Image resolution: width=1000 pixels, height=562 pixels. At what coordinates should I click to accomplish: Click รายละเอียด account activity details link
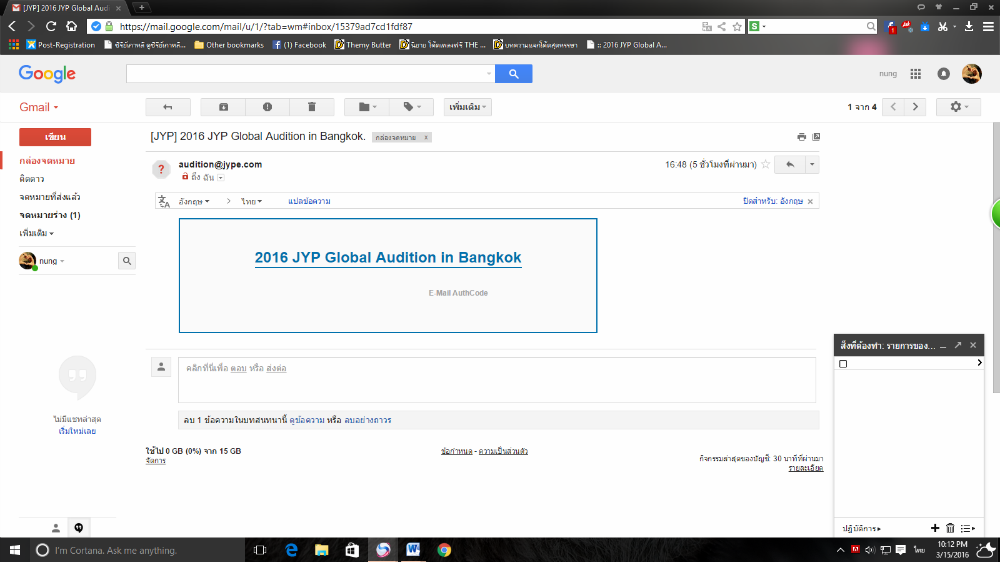(x=805, y=468)
